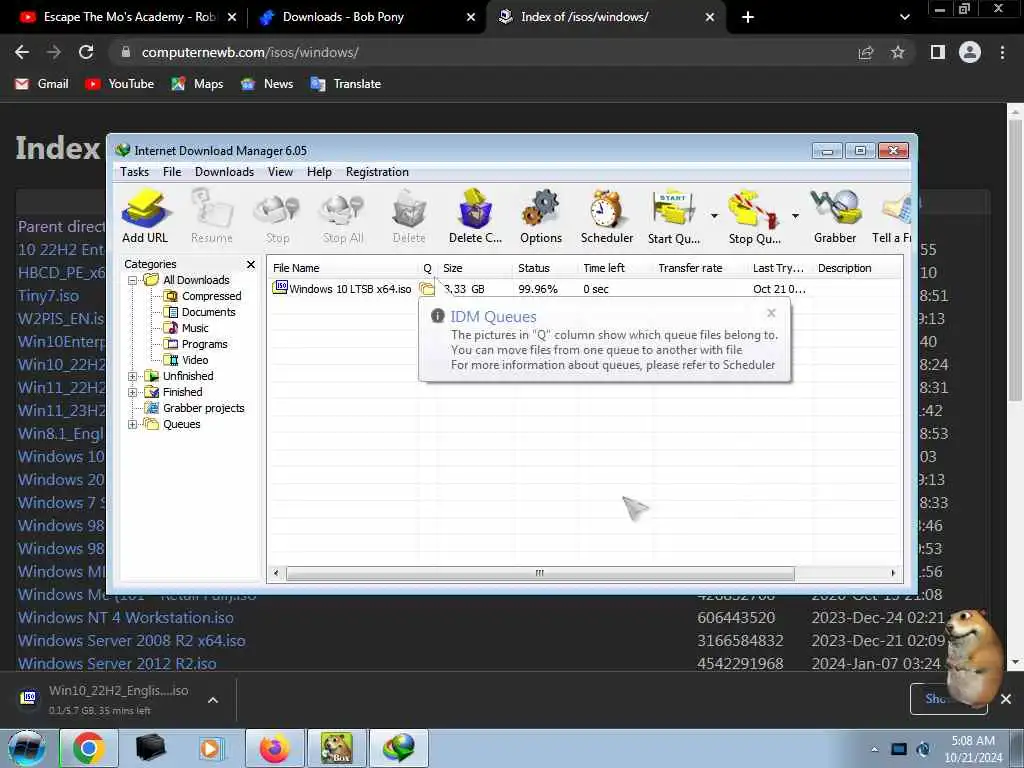Open the Grabber tool icon
The image size is (1024, 768).
835,216
